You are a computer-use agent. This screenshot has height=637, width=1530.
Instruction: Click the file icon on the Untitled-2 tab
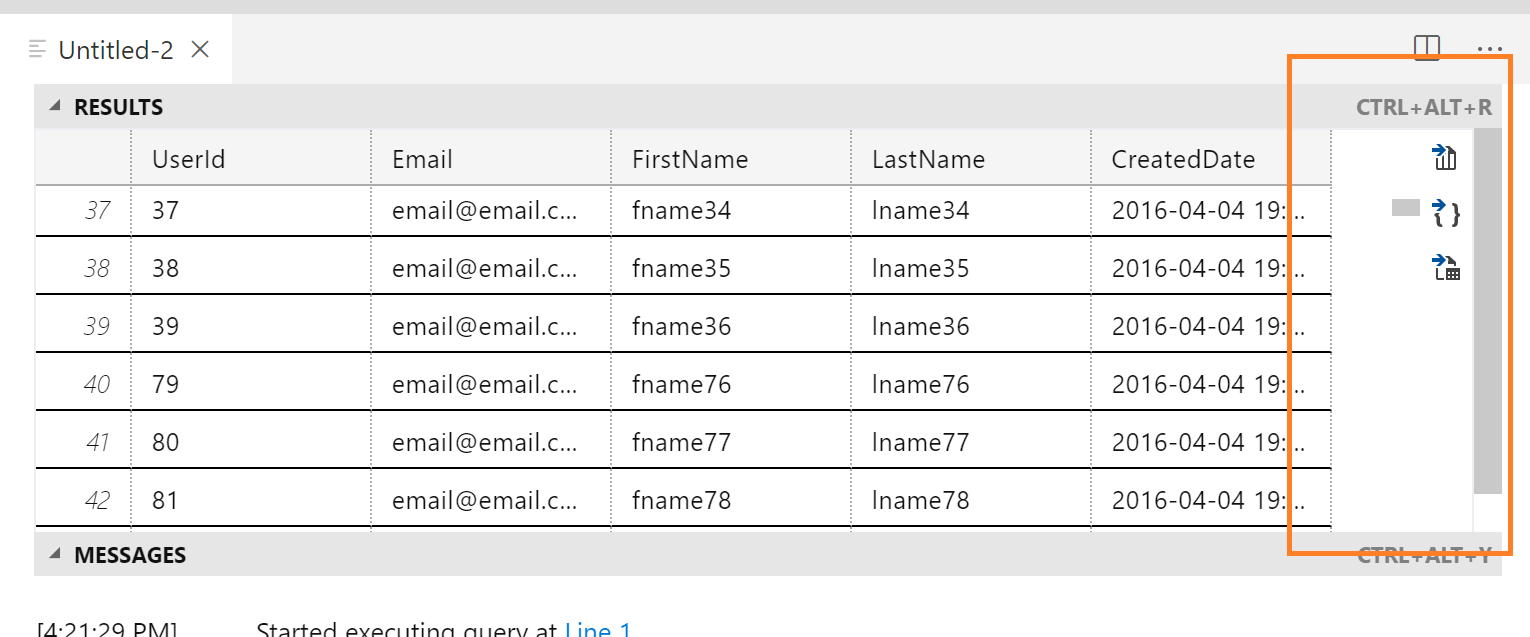38,48
